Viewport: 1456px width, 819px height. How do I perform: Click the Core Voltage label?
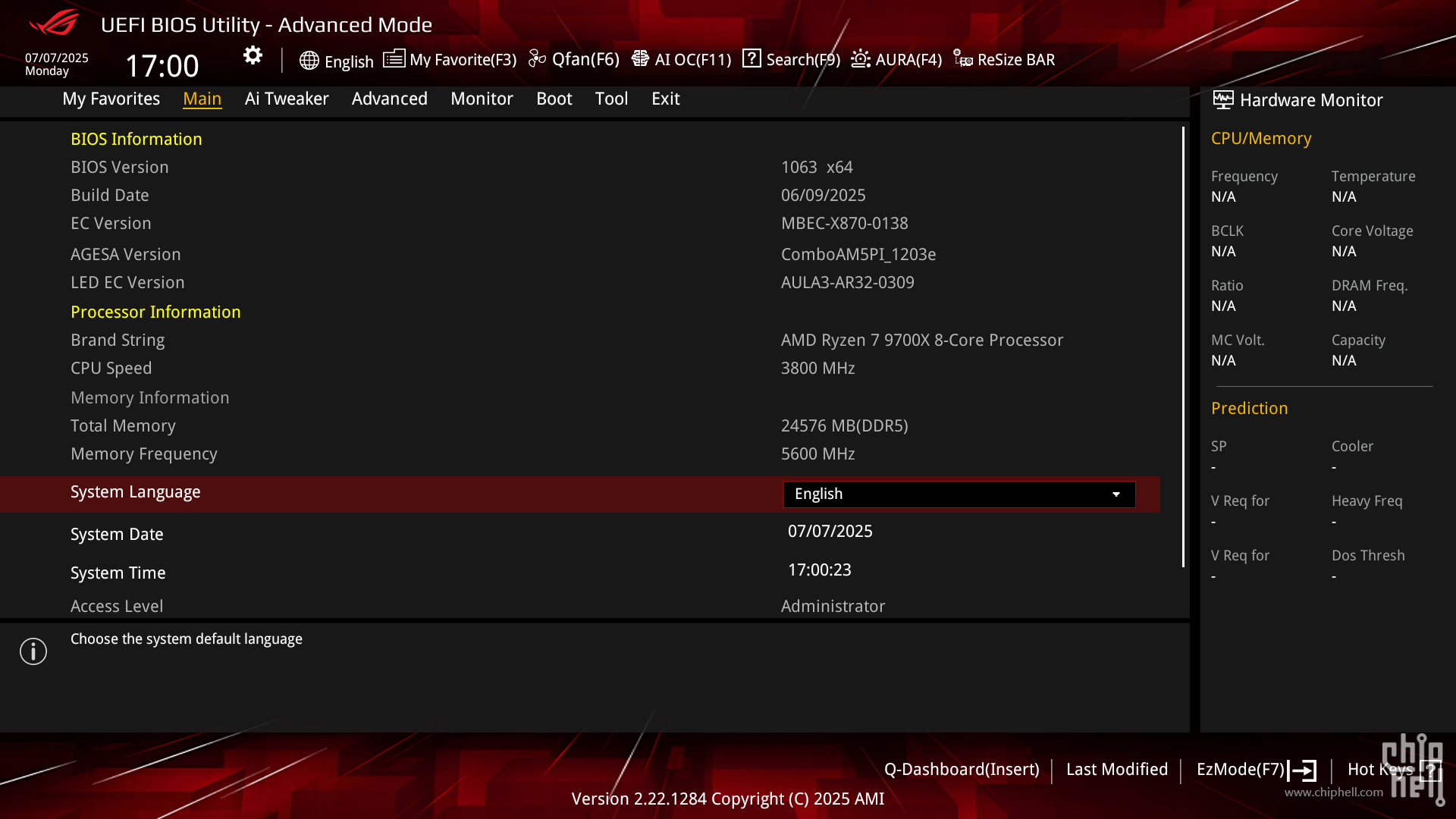[x=1372, y=231]
